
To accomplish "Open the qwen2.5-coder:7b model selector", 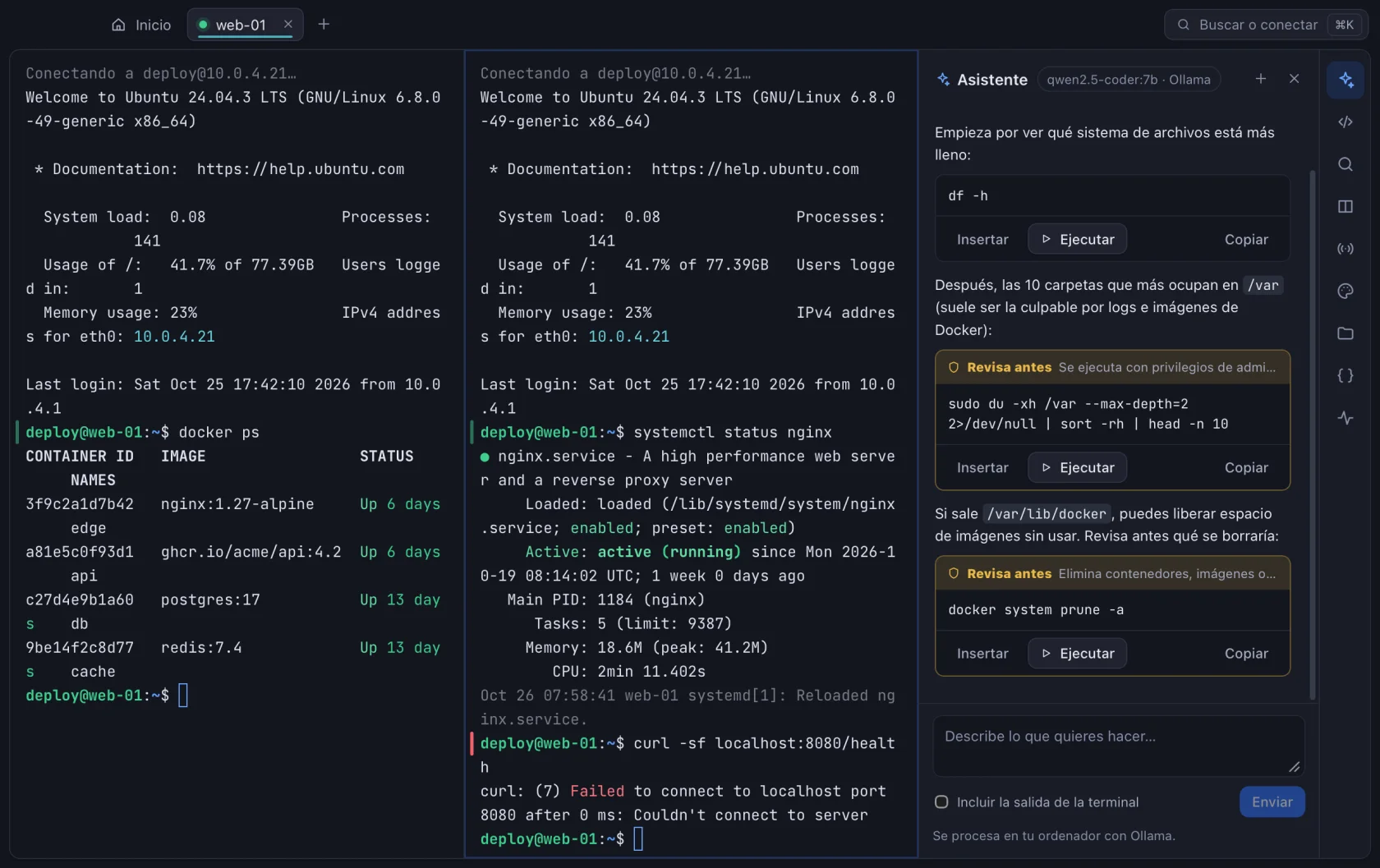I will (1129, 80).
